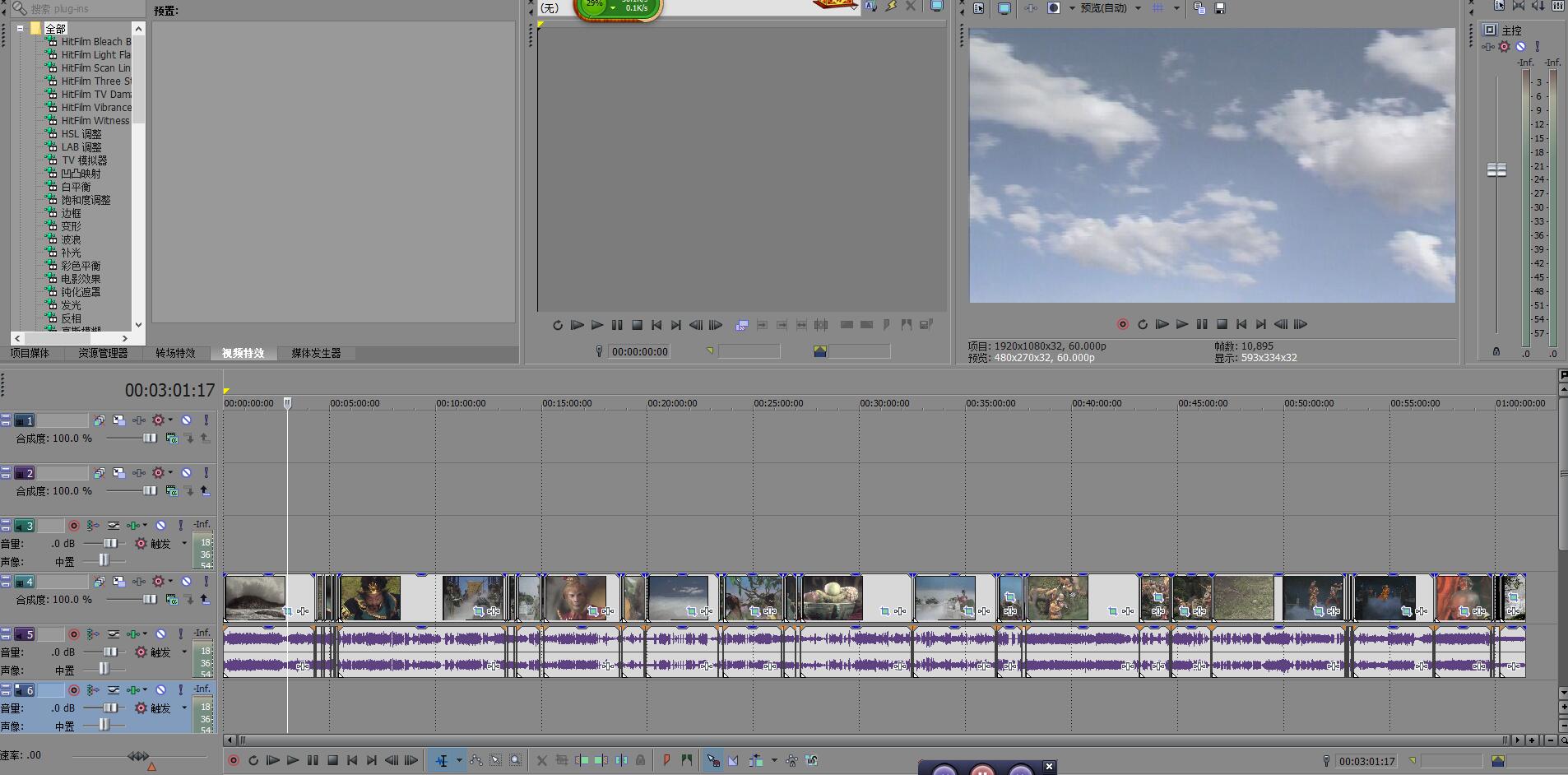Open the 触发 automation dropdown on audio track 6
This screenshot has height=775, width=1568.
click(x=184, y=708)
